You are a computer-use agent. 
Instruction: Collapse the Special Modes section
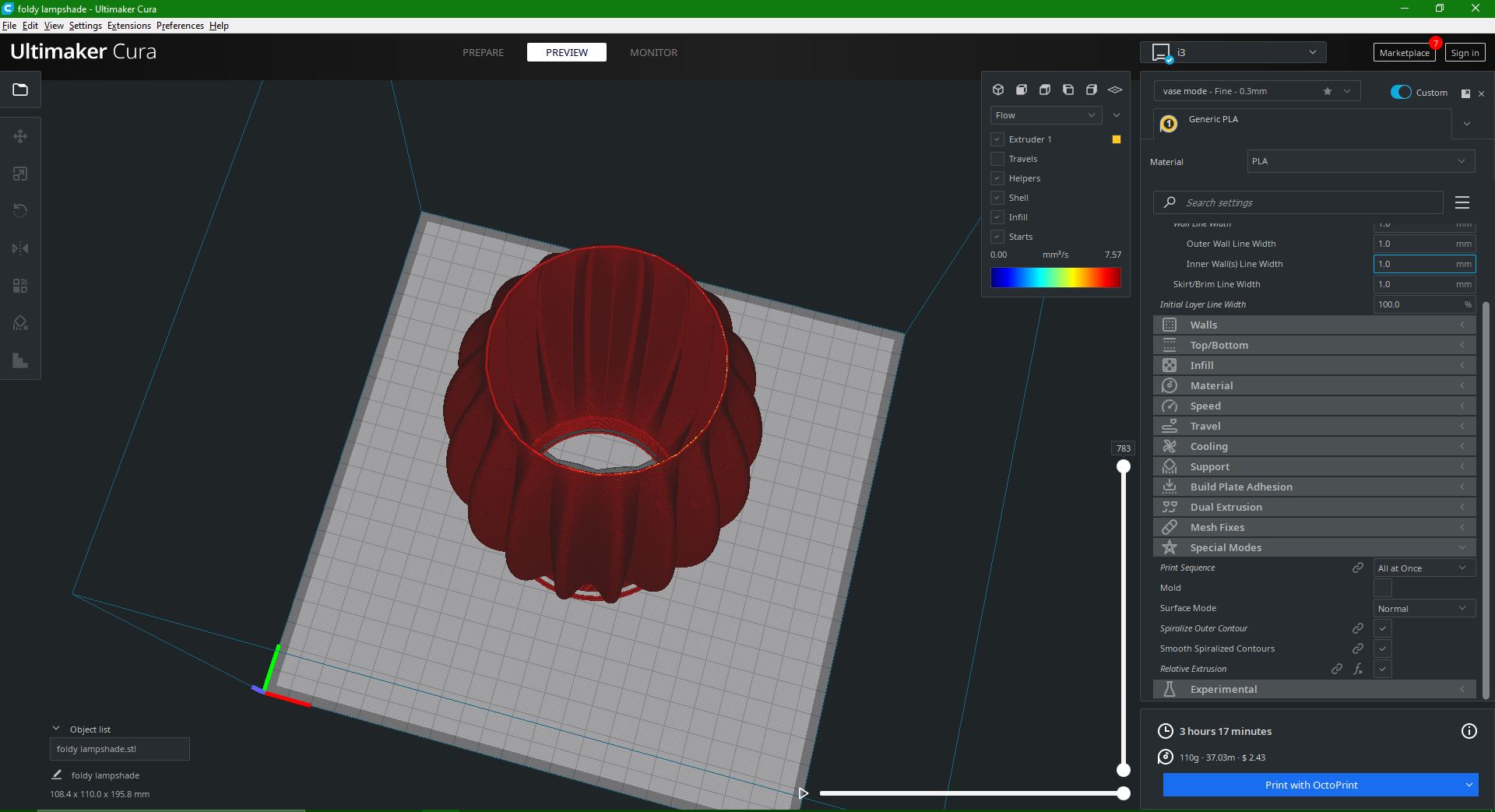pyautogui.click(x=1314, y=547)
